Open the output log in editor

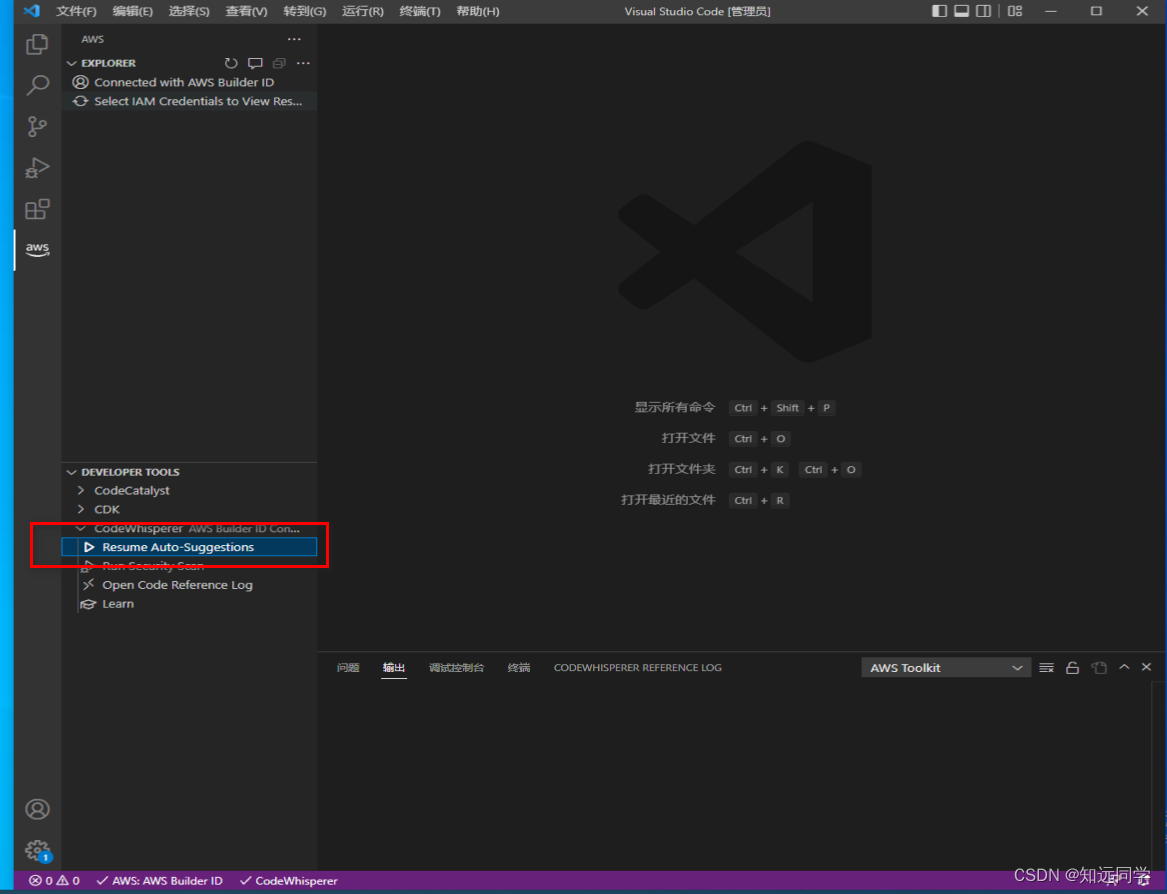coord(1099,668)
